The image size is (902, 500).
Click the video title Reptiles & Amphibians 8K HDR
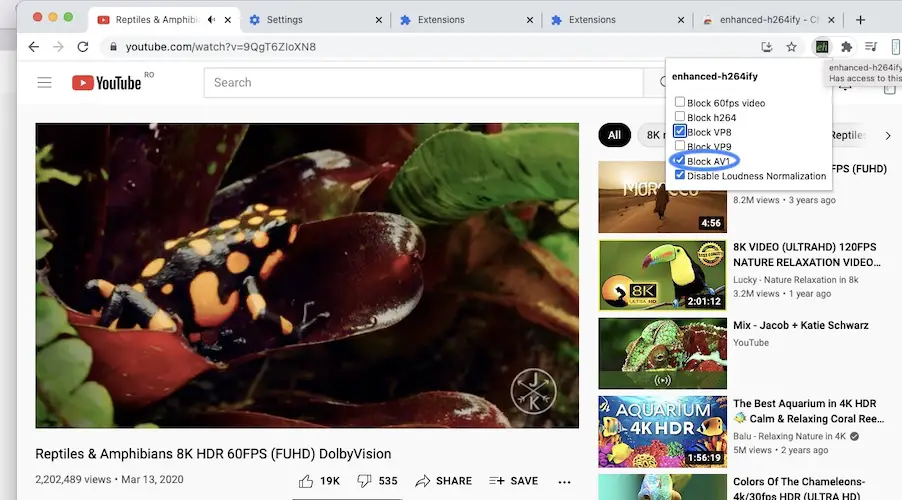[x=213, y=454]
